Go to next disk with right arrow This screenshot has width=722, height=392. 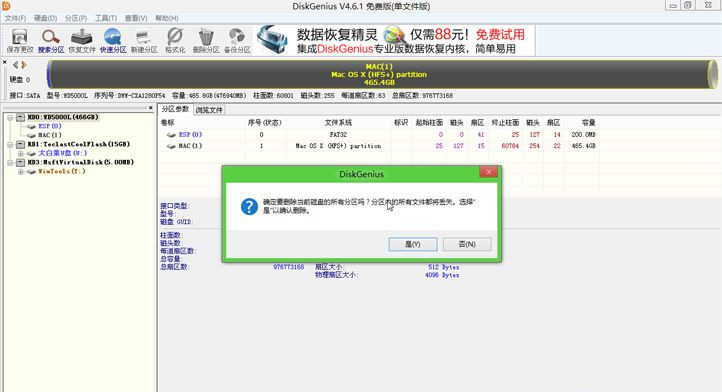point(24,65)
